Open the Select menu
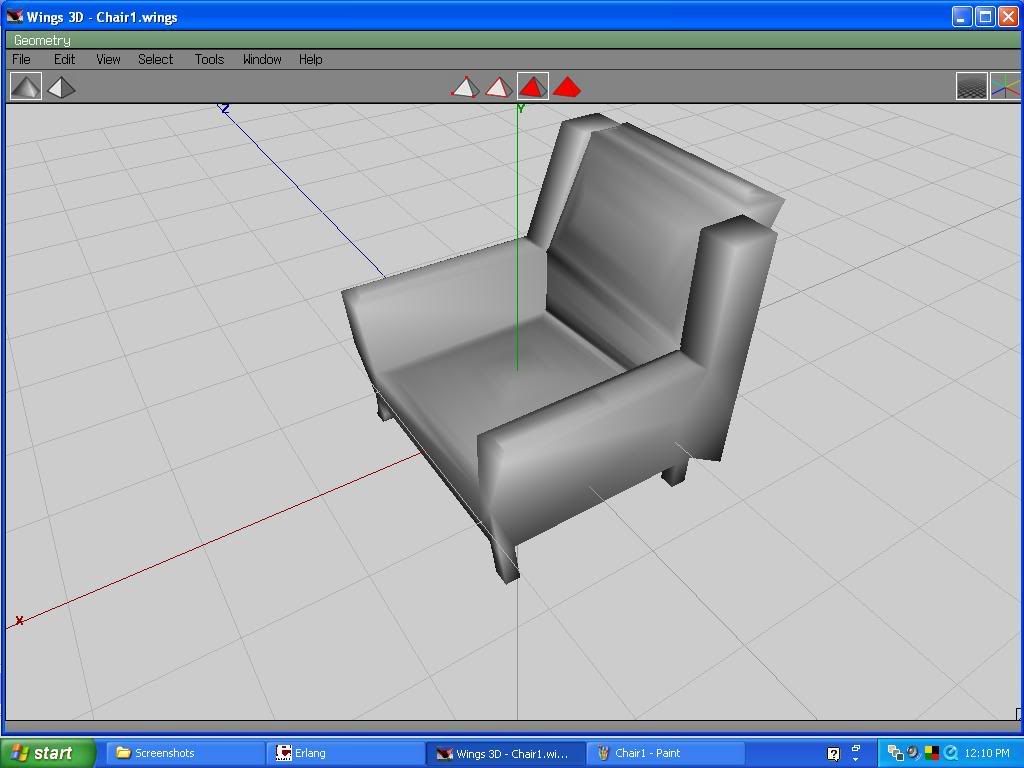 click(x=155, y=59)
